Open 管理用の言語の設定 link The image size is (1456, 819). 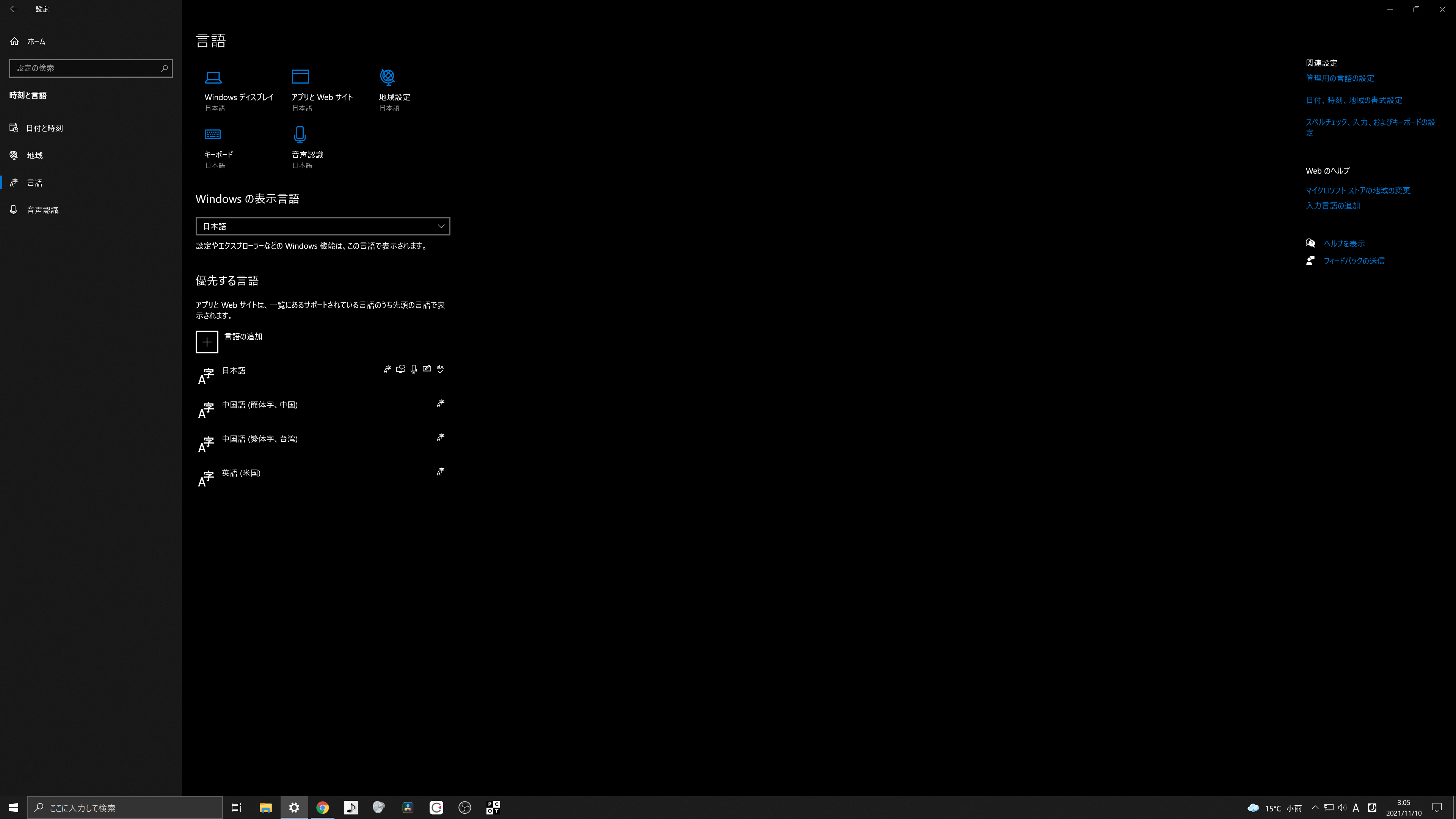(x=1340, y=78)
